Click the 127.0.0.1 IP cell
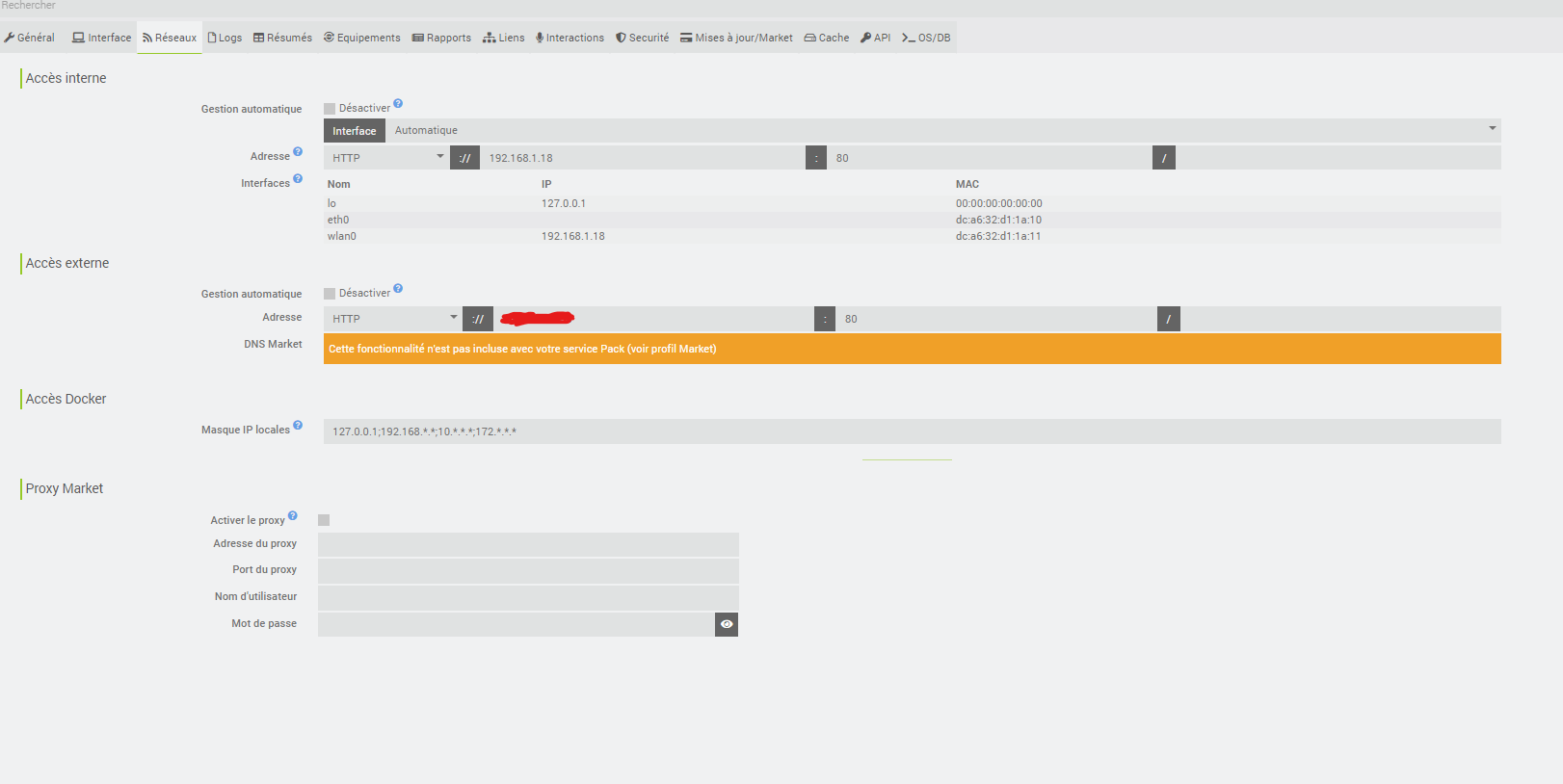Viewport: 1563px width, 784px height. tap(564, 203)
